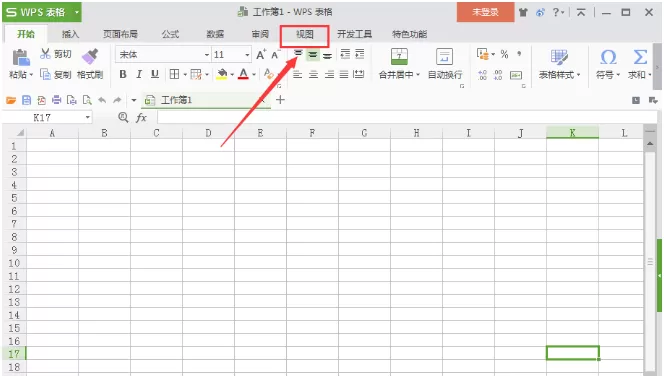Click the Cut (剪切) scissors icon
The width and height of the screenshot is (664, 376).
coord(45,53)
